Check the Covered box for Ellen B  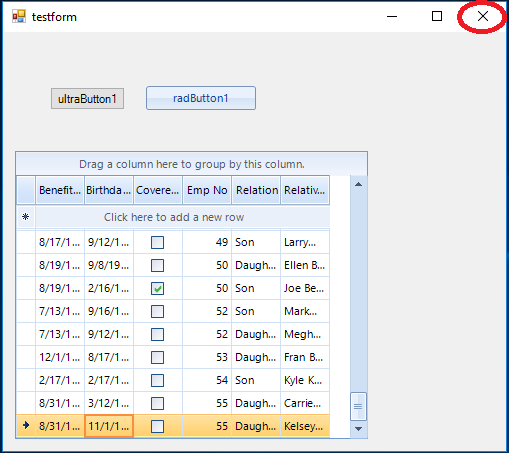(x=157, y=265)
